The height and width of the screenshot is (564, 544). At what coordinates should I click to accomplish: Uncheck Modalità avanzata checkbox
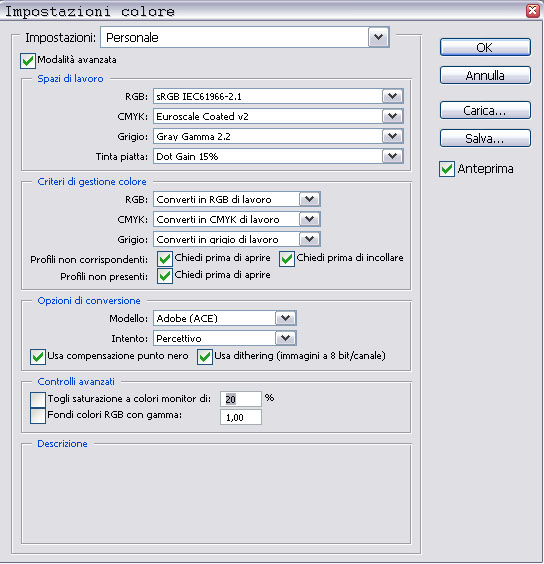coord(28,60)
